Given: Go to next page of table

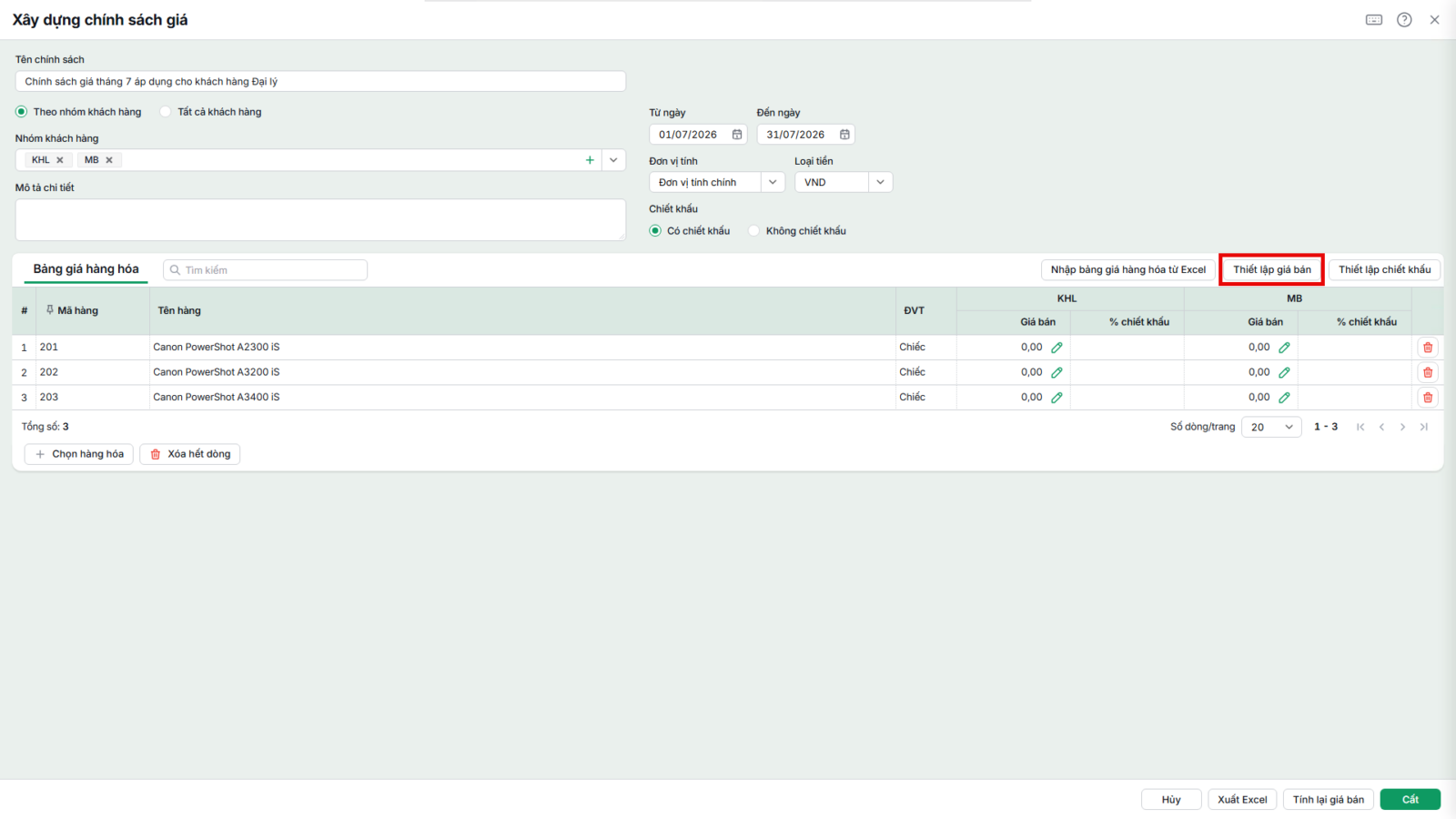Looking at the screenshot, I should (x=1402, y=427).
